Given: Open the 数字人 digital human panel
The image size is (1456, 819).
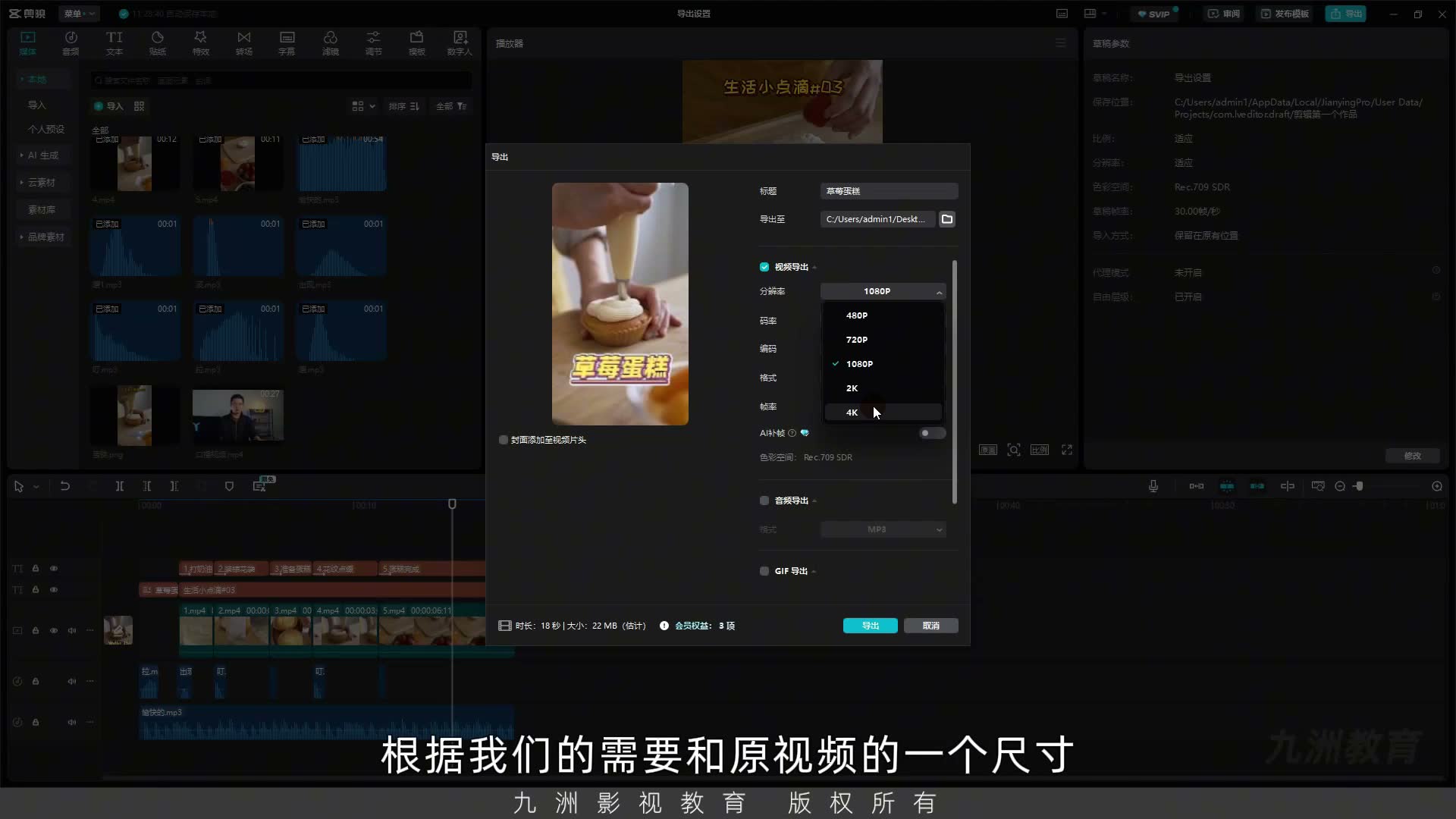Looking at the screenshot, I should [x=460, y=42].
